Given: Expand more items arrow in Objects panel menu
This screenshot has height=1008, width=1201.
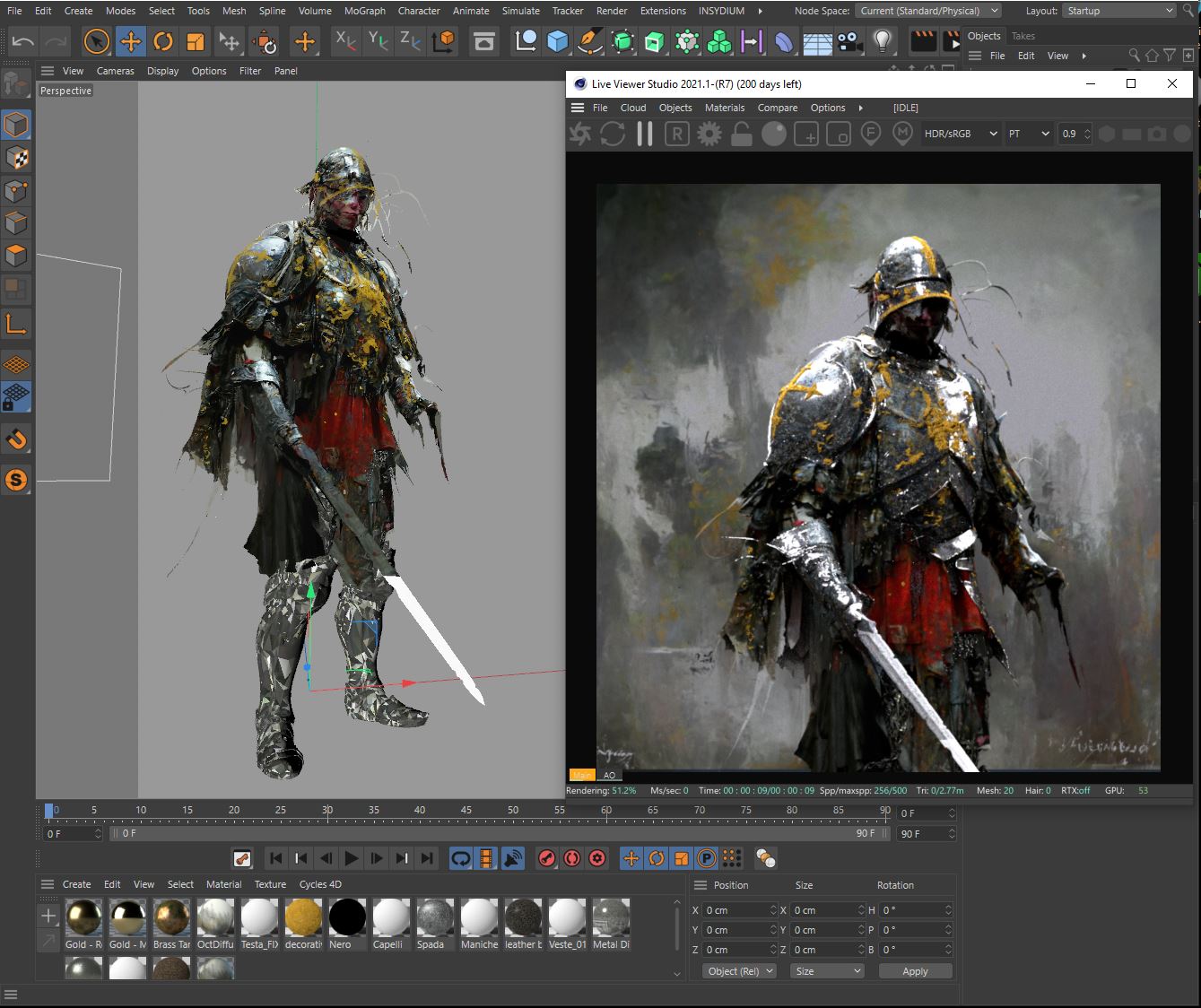Looking at the screenshot, I should (x=1084, y=56).
